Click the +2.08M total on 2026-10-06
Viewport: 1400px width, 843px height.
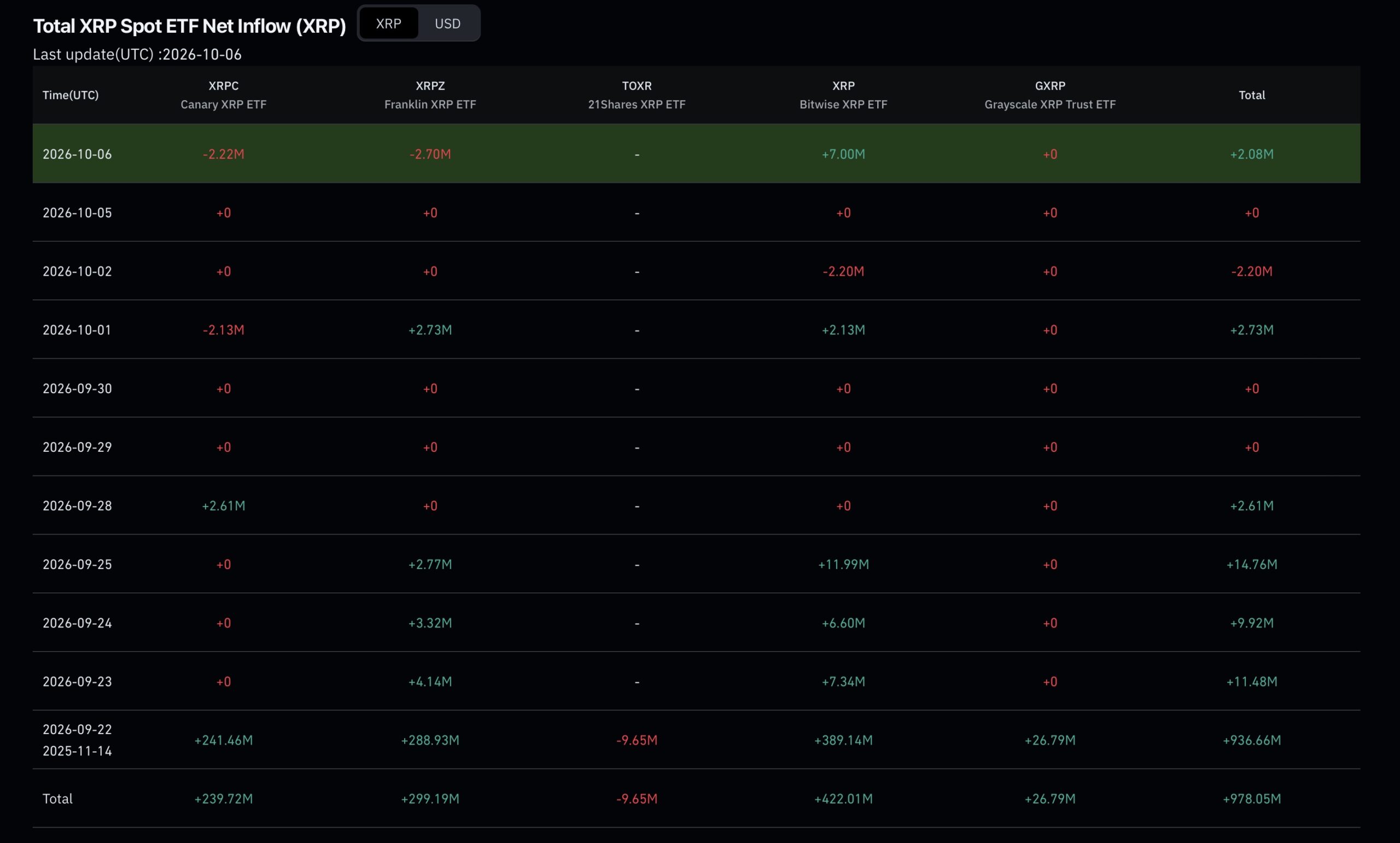(x=1251, y=154)
